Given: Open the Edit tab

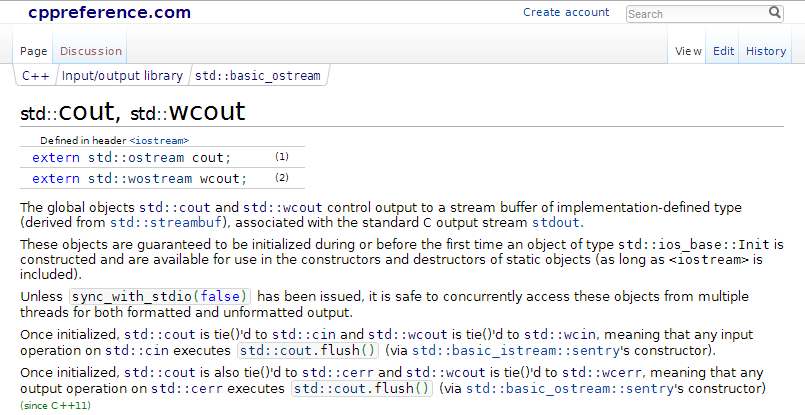Looking at the screenshot, I should (x=723, y=51).
